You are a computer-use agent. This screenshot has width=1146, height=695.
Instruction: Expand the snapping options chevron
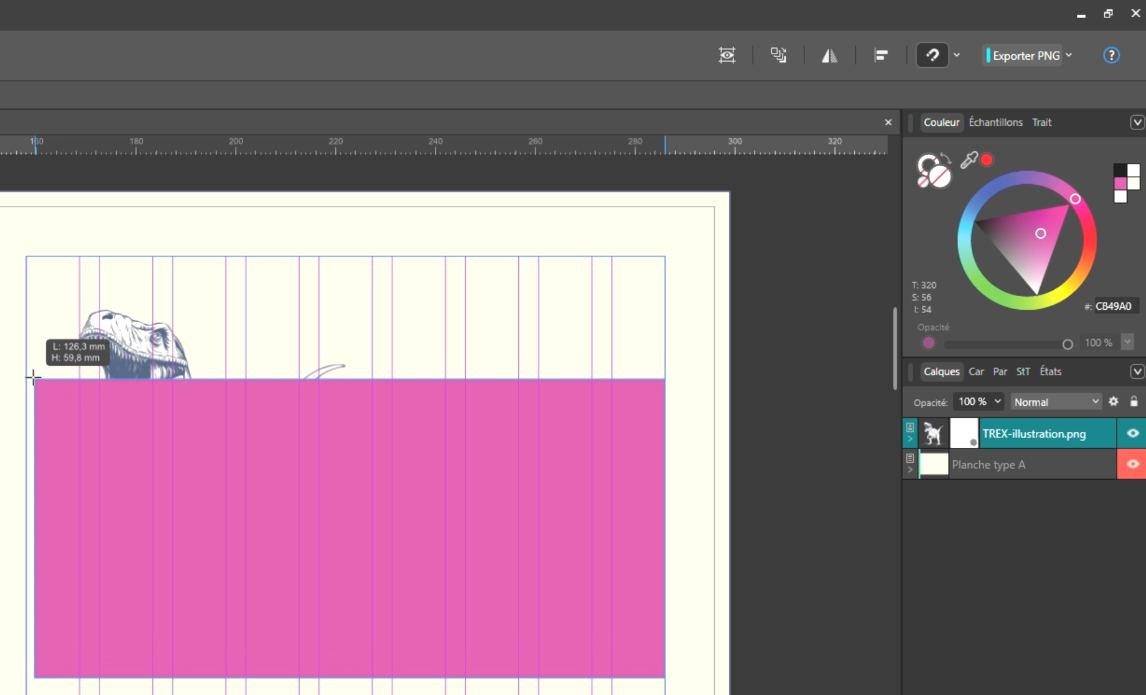[x=957, y=56]
